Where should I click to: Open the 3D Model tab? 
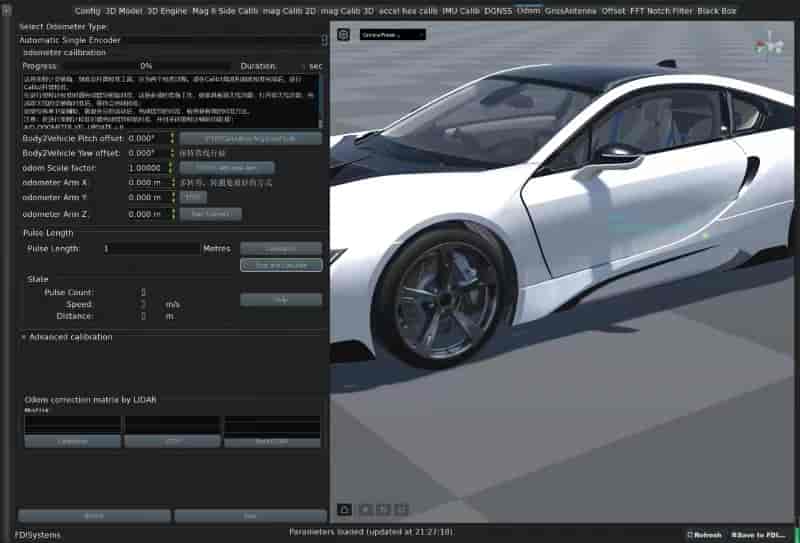124,10
